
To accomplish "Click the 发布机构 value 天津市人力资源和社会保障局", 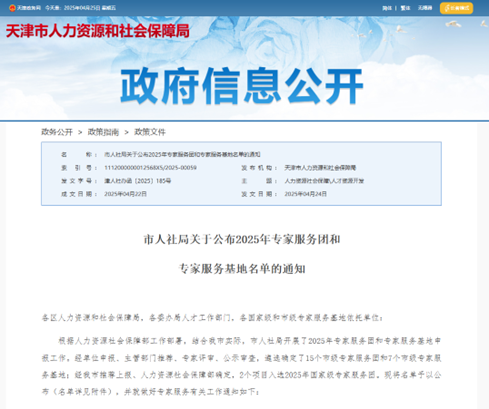I will point(320,168).
